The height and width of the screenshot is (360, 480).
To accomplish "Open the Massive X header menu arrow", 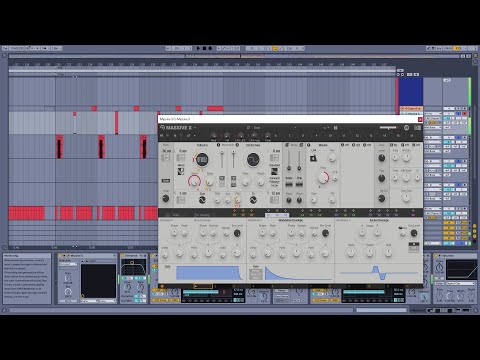I will pos(195,128).
